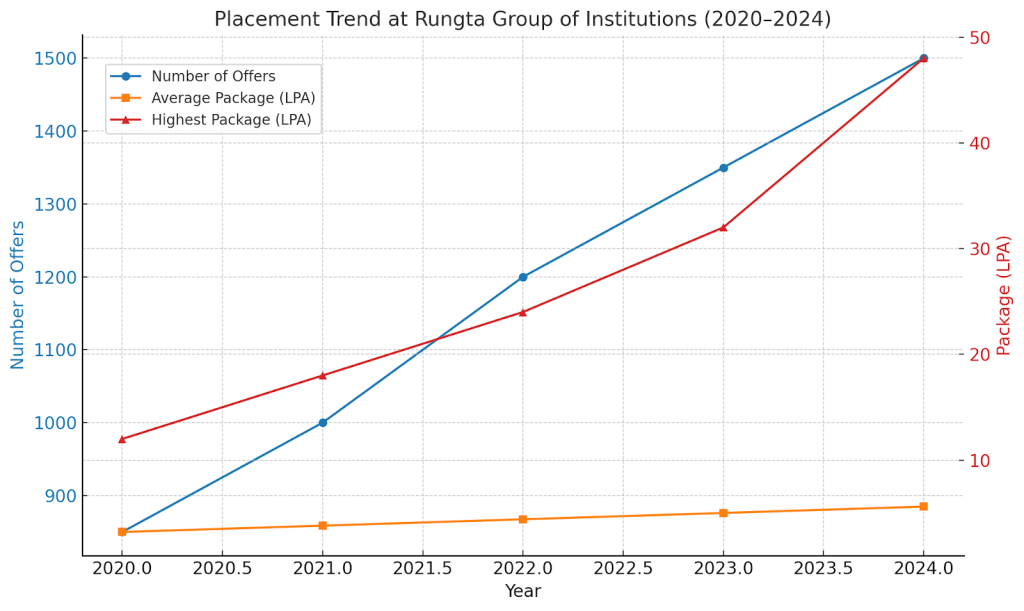The width and height of the screenshot is (1024, 611).
Task: Select the orange square data point at 2024
Action: (x=923, y=506)
